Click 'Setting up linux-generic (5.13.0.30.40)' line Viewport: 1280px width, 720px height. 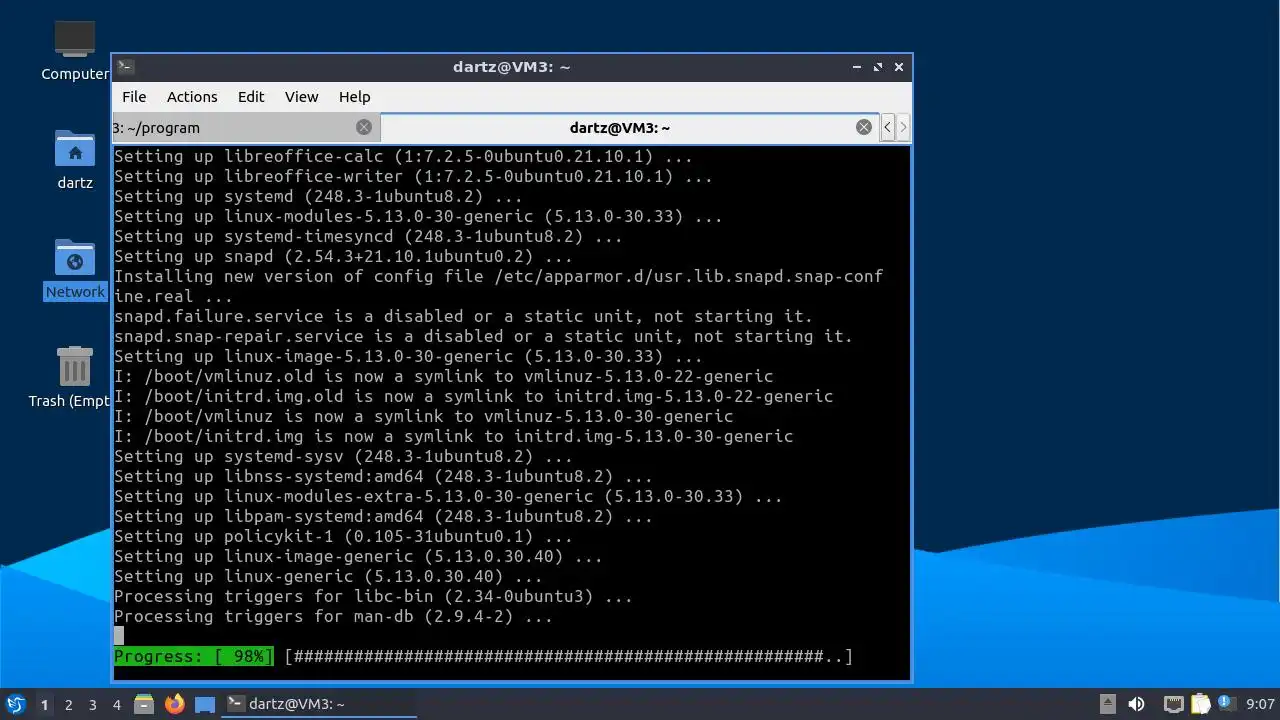pyautogui.click(x=328, y=576)
